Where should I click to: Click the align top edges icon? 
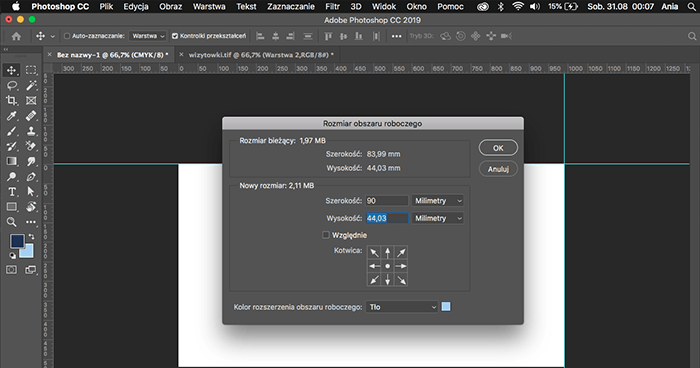point(328,36)
